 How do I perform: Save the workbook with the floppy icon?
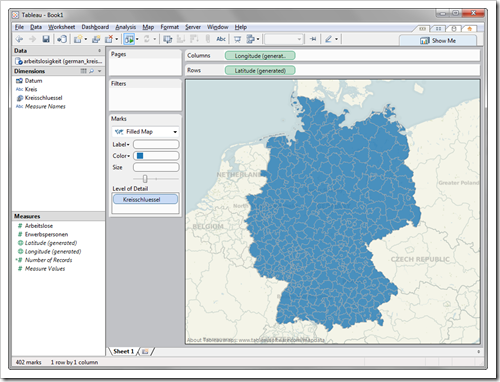coord(46,39)
